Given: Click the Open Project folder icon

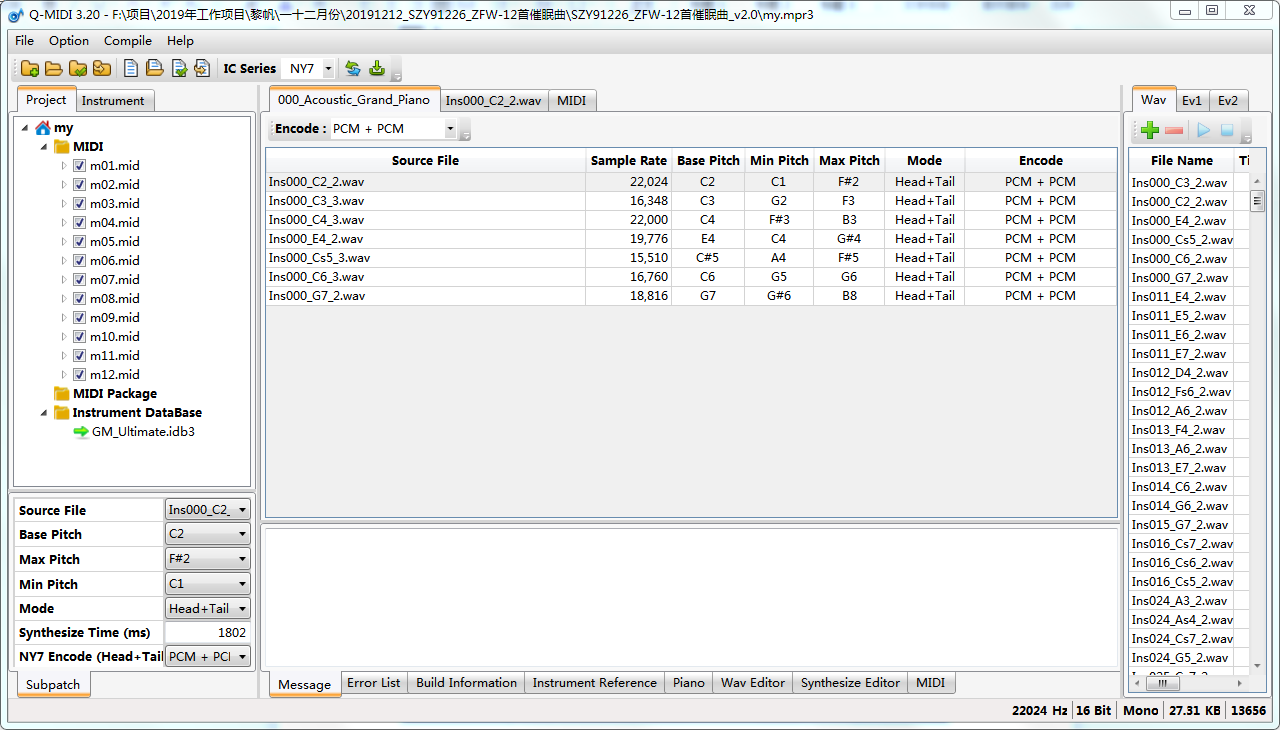Looking at the screenshot, I should 54,69.
